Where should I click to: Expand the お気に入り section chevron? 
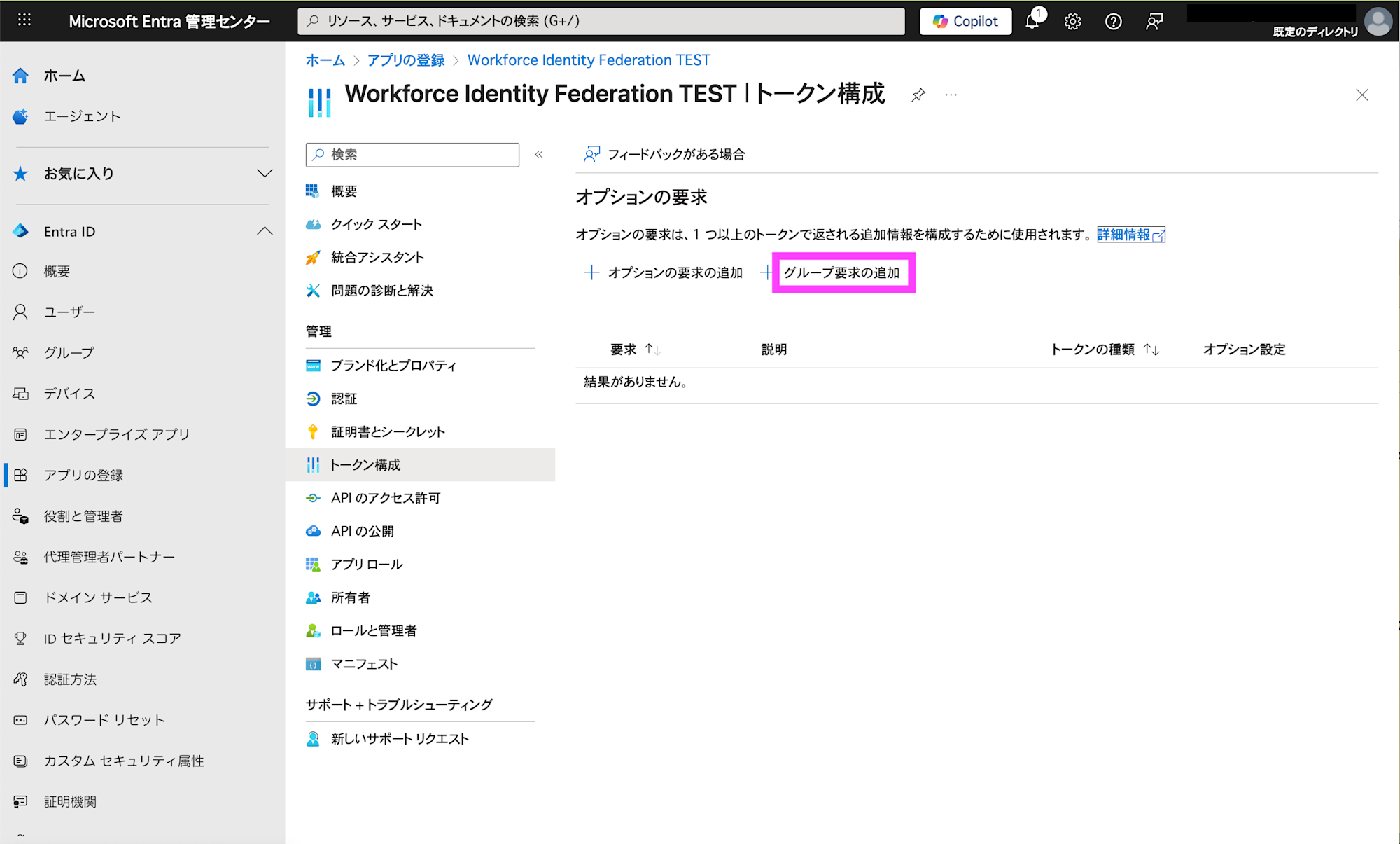264,173
